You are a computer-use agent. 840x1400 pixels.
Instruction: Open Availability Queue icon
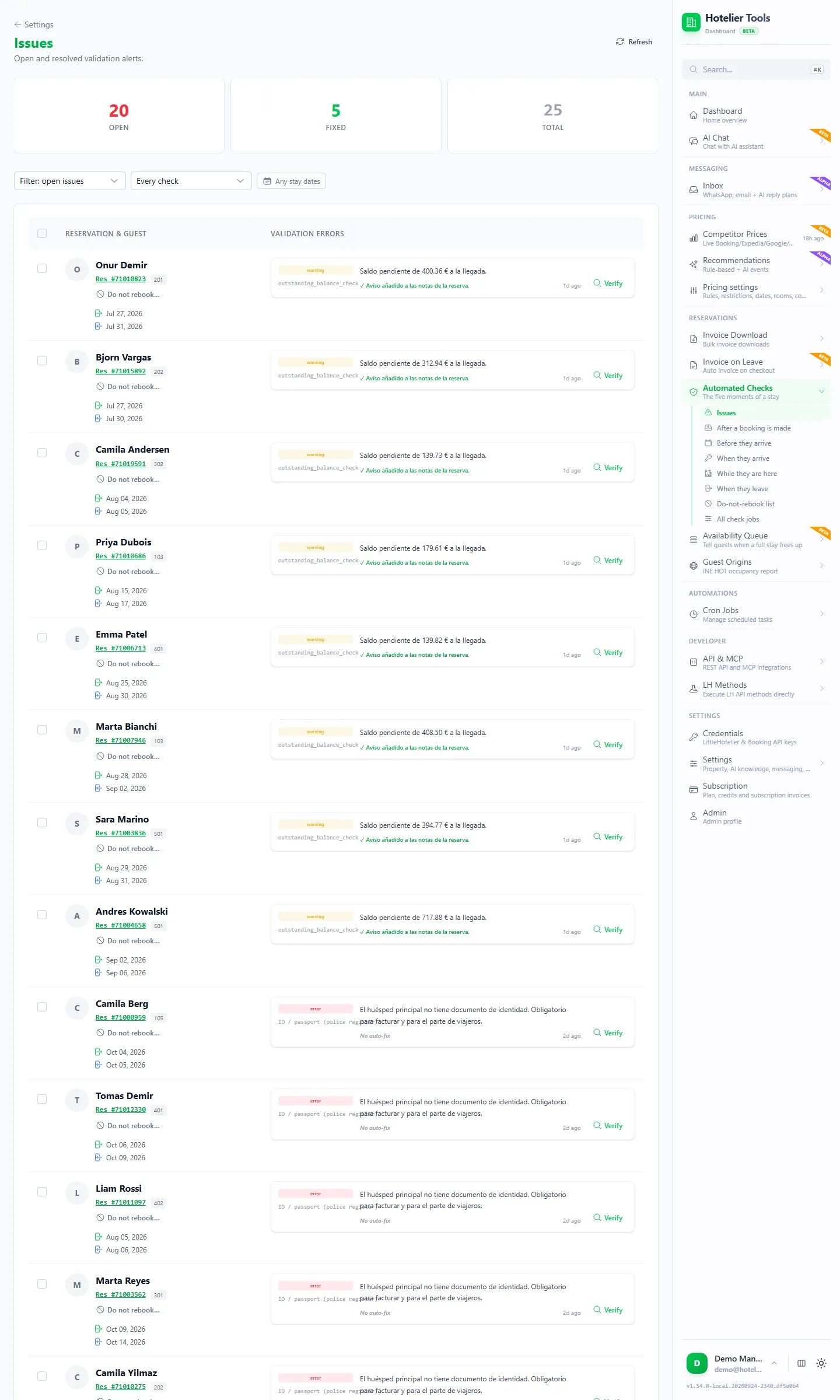pyautogui.click(x=694, y=540)
